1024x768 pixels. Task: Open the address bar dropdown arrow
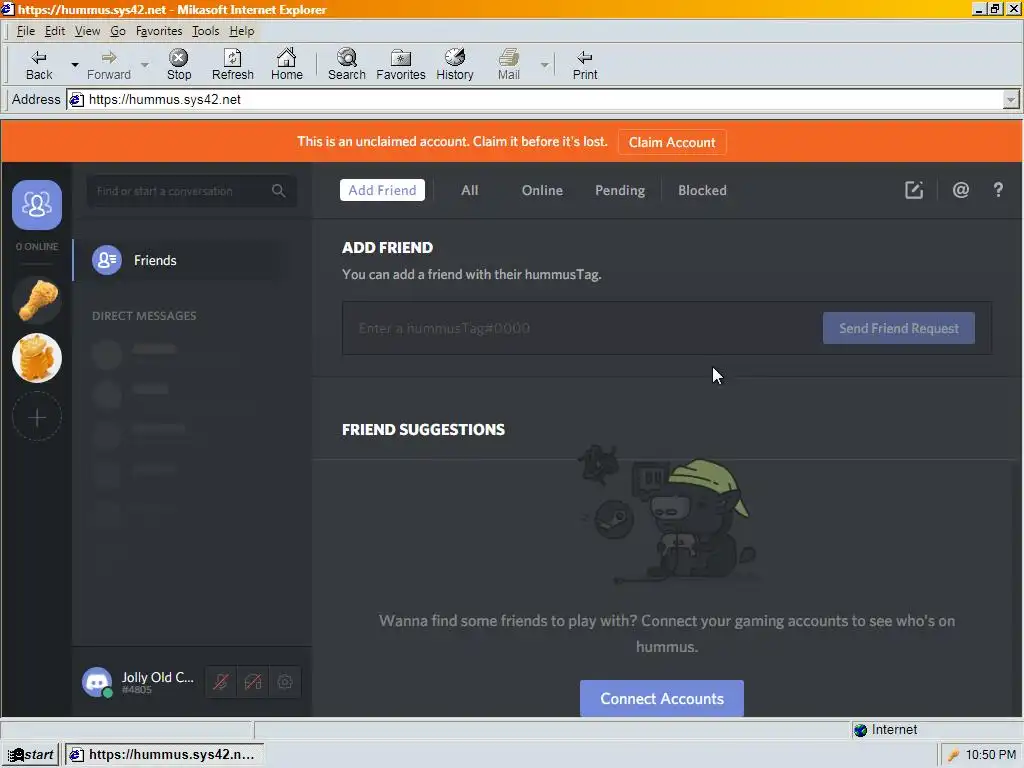pyautogui.click(x=1010, y=100)
